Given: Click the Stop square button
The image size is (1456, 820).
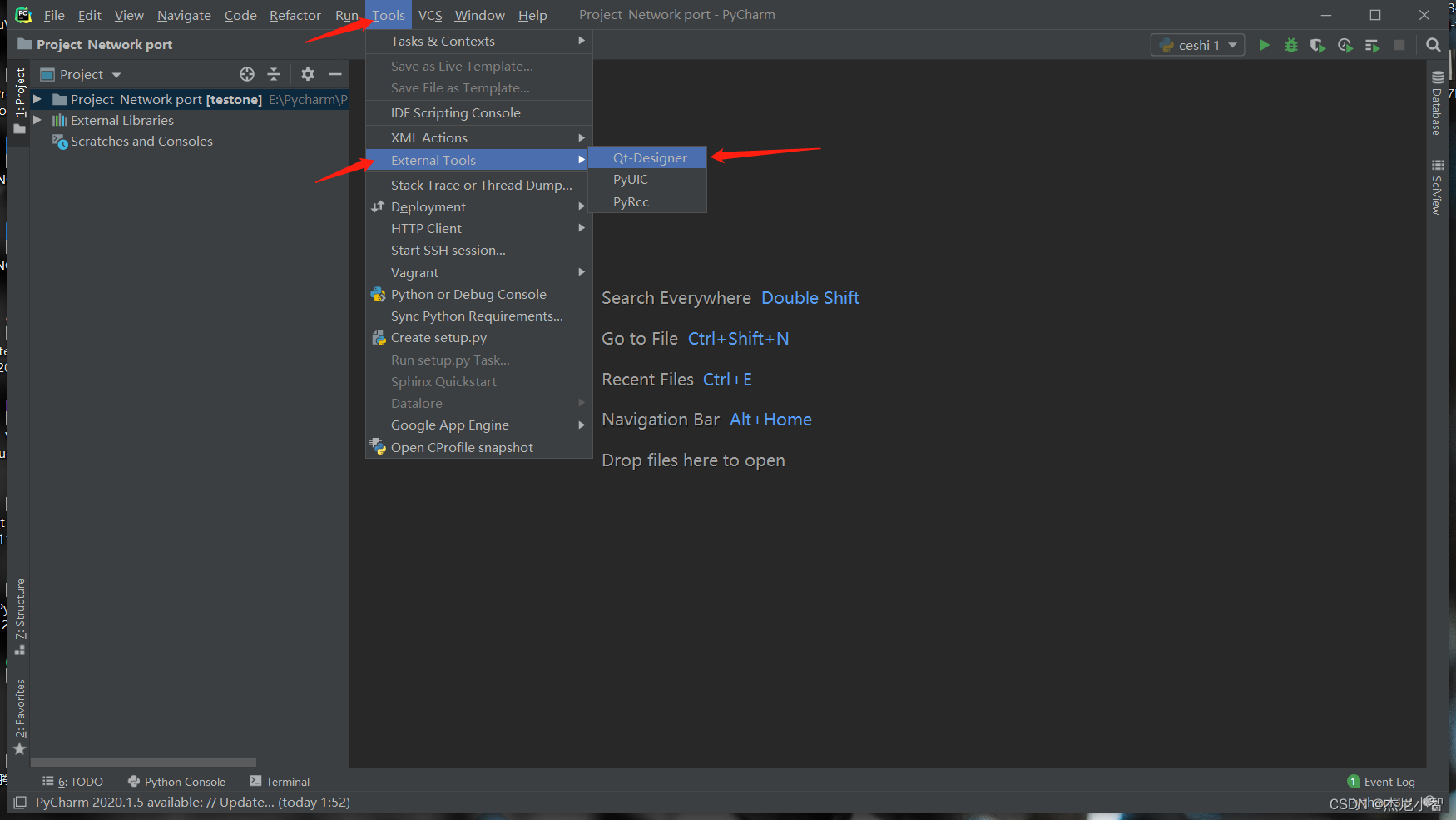Looking at the screenshot, I should click(1399, 45).
